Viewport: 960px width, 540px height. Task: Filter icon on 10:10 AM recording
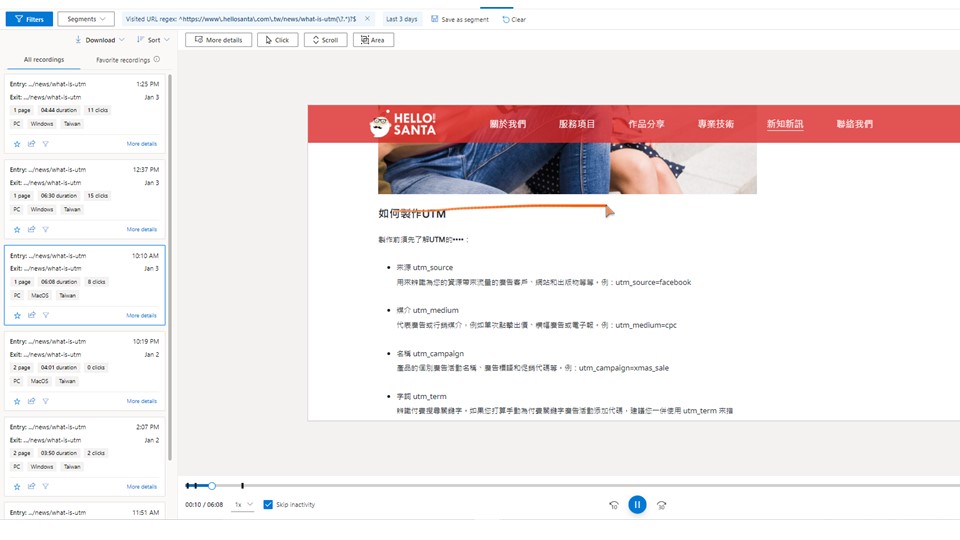click(45, 315)
